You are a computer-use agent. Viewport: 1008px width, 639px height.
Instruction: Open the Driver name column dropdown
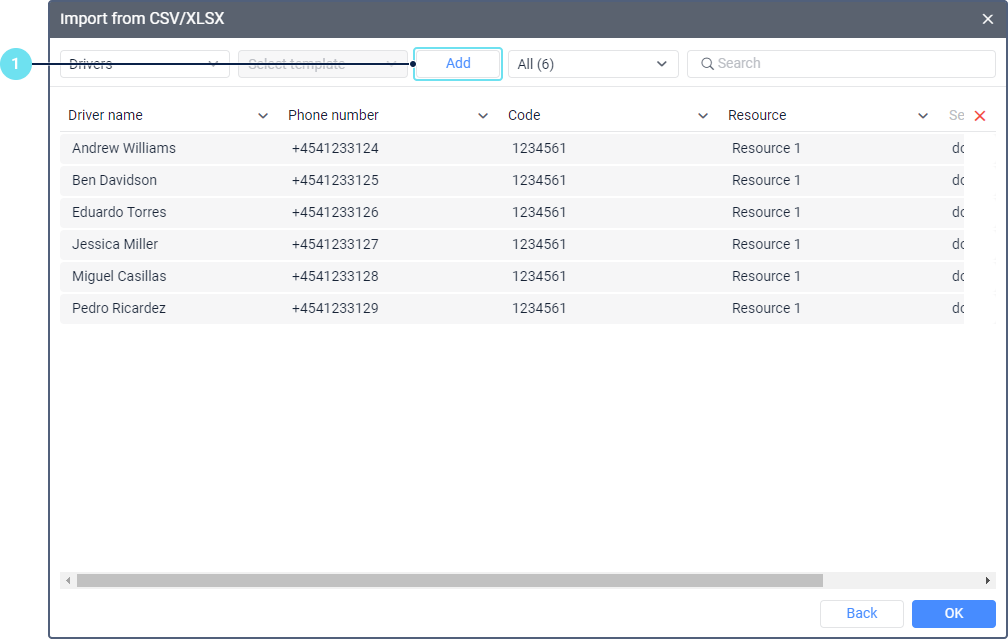click(263, 116)
